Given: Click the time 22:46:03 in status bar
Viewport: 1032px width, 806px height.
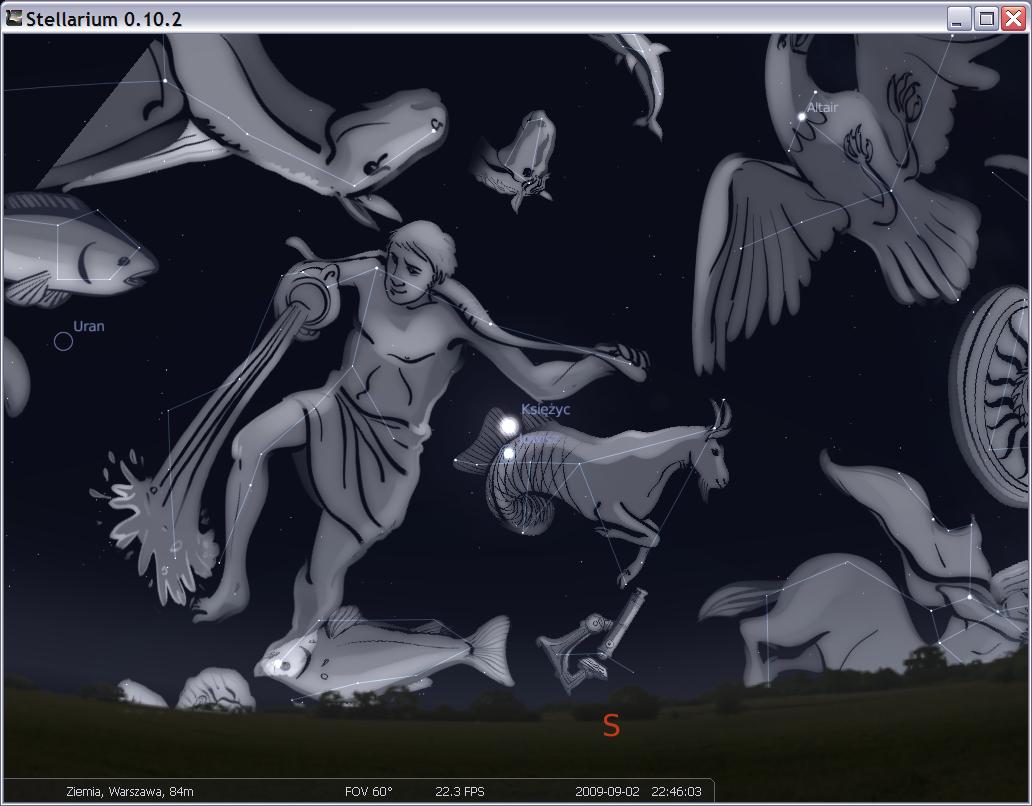Looking at the screenshot, I should 677,791.
